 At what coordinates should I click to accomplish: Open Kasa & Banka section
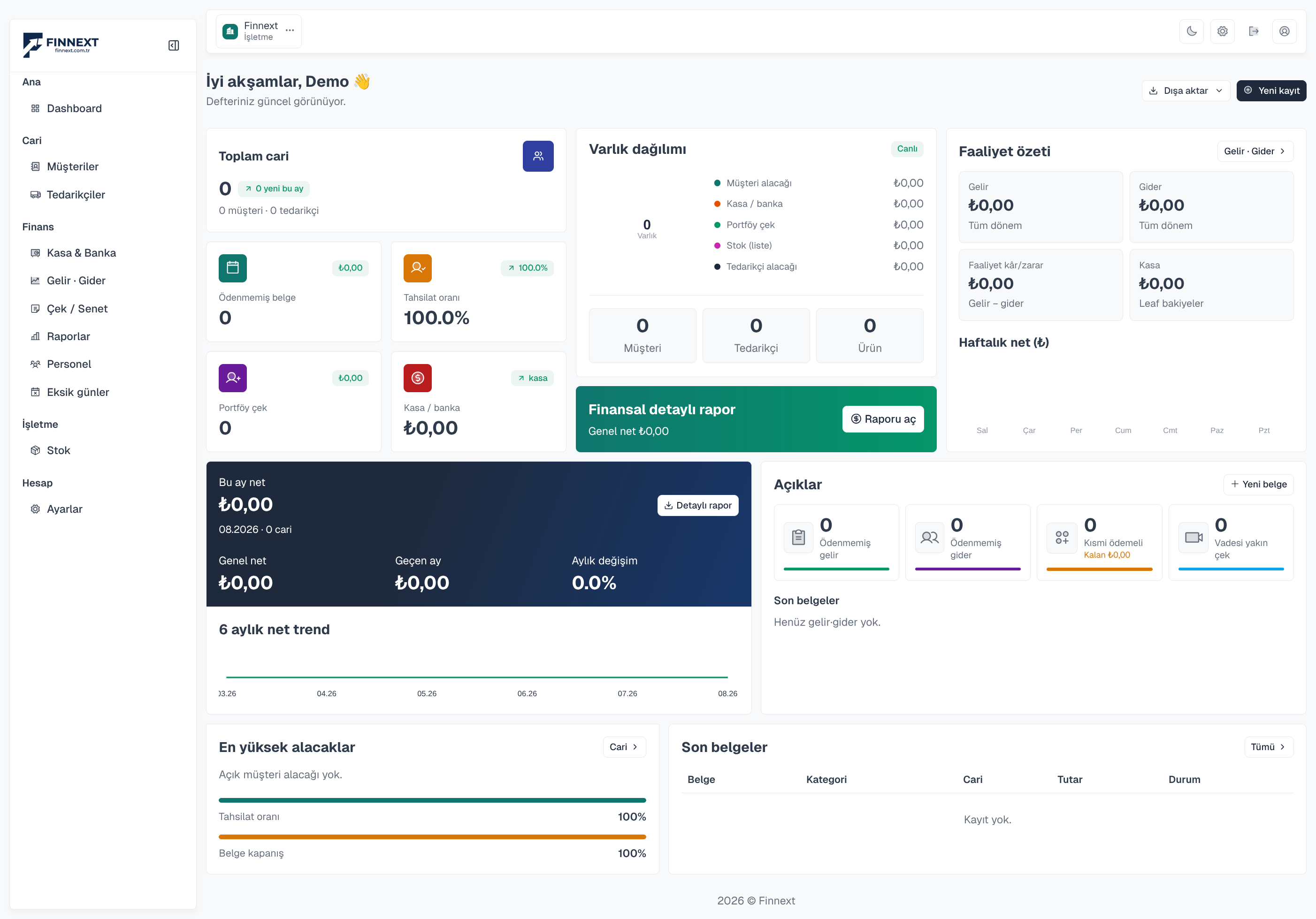103,253
